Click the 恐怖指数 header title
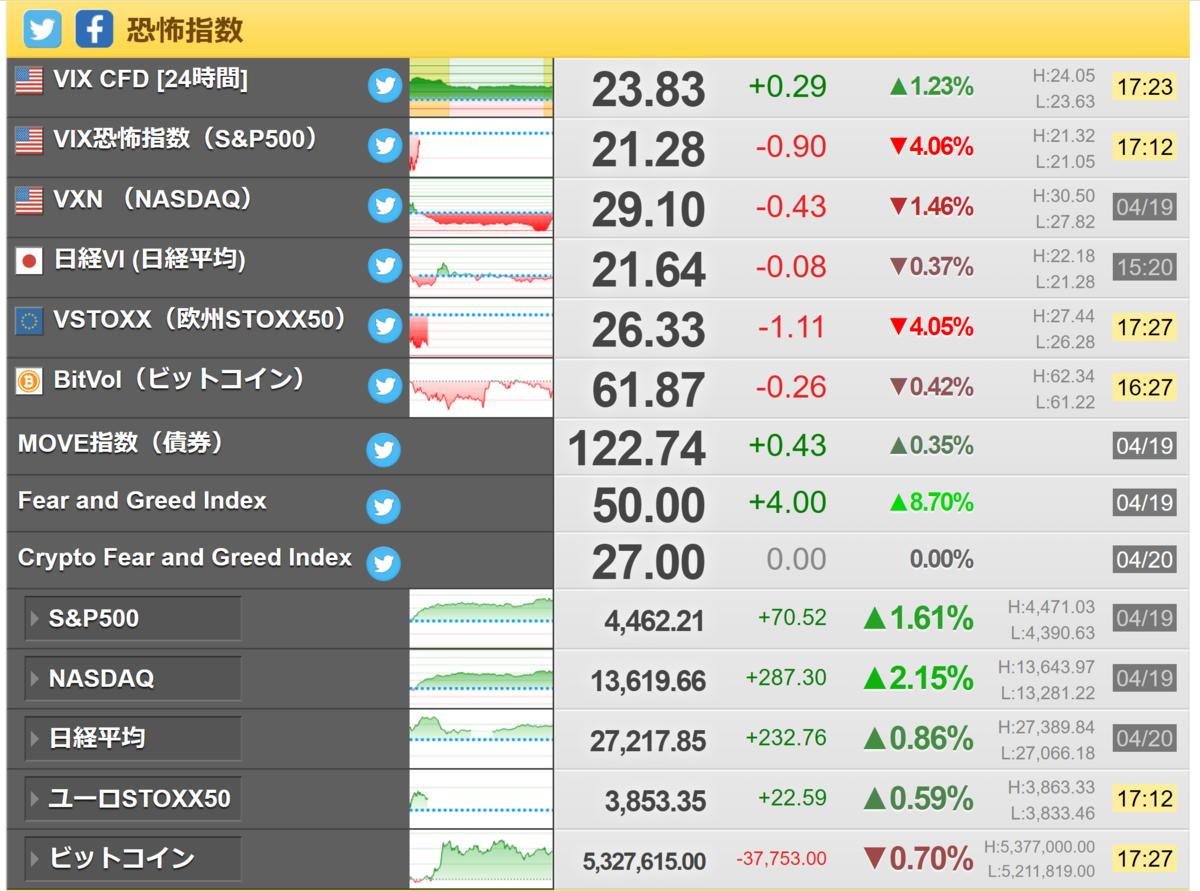Screen dimensions: 1200x891 [185, 29]
